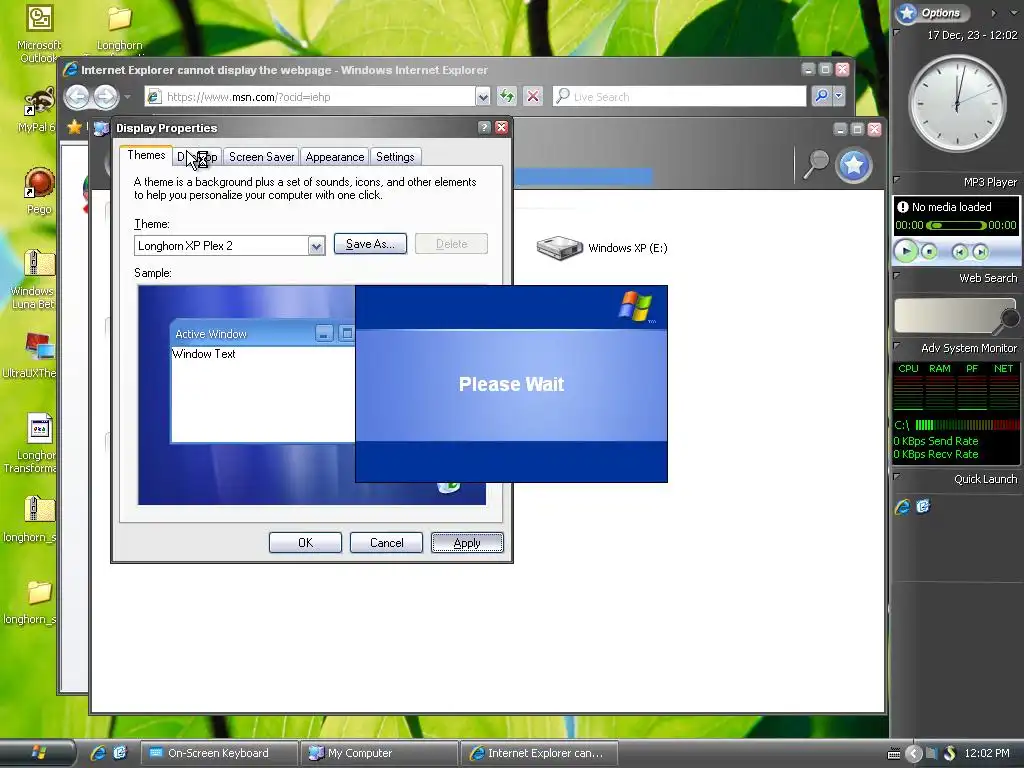The image size is (1024, 768).
Task: Stop playback in the MP3 Player
Action: (x=929, y=251)
